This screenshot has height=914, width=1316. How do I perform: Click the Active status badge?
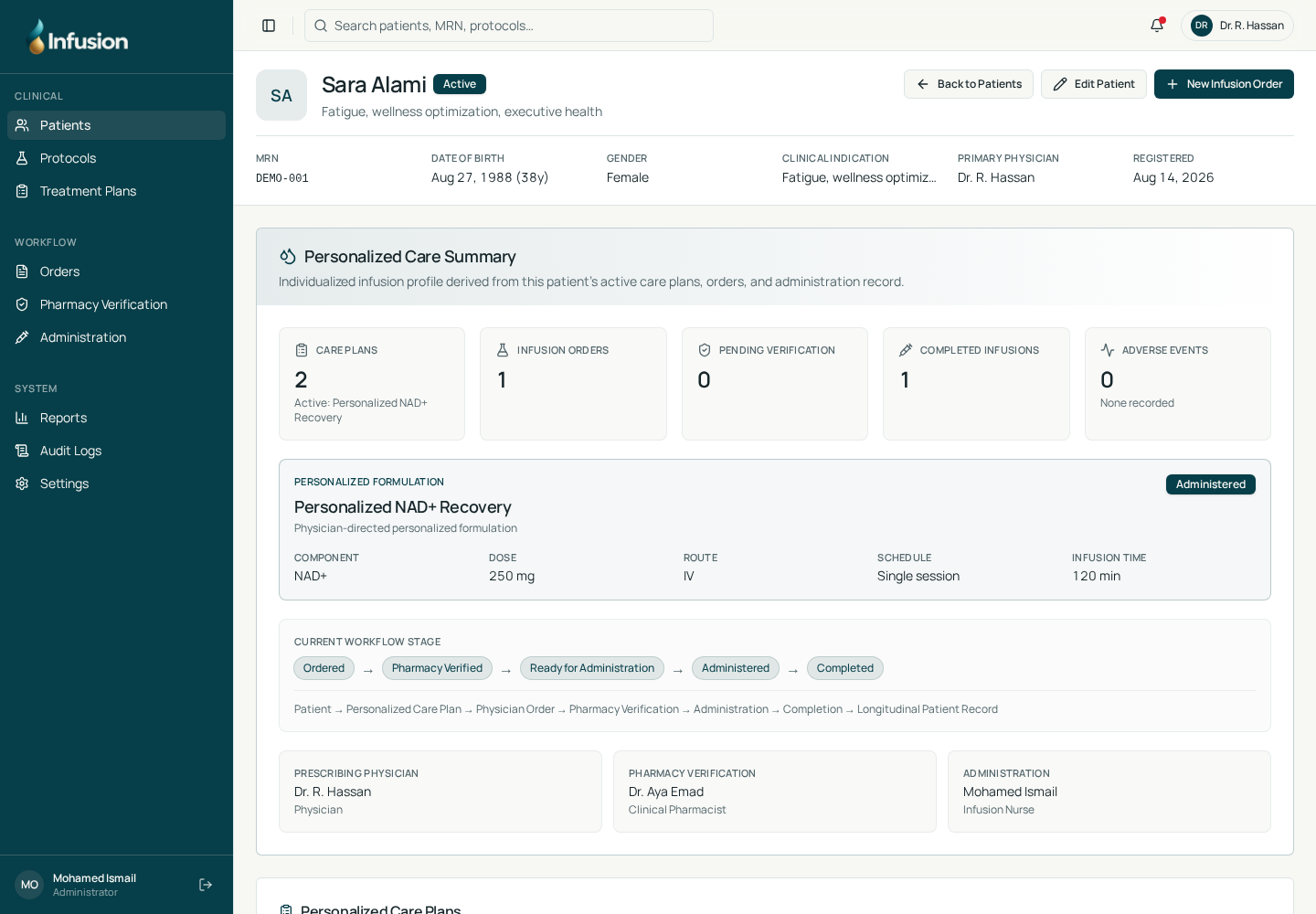coord(460,84)
